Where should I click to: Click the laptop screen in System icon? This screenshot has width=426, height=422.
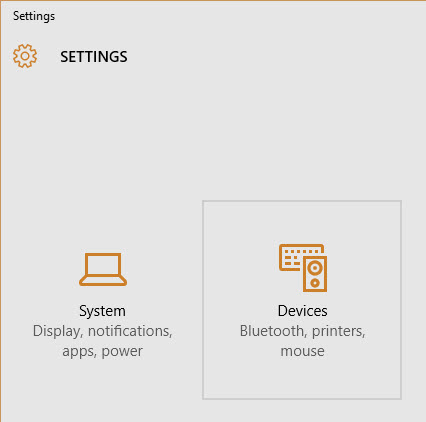coord(103,264)
